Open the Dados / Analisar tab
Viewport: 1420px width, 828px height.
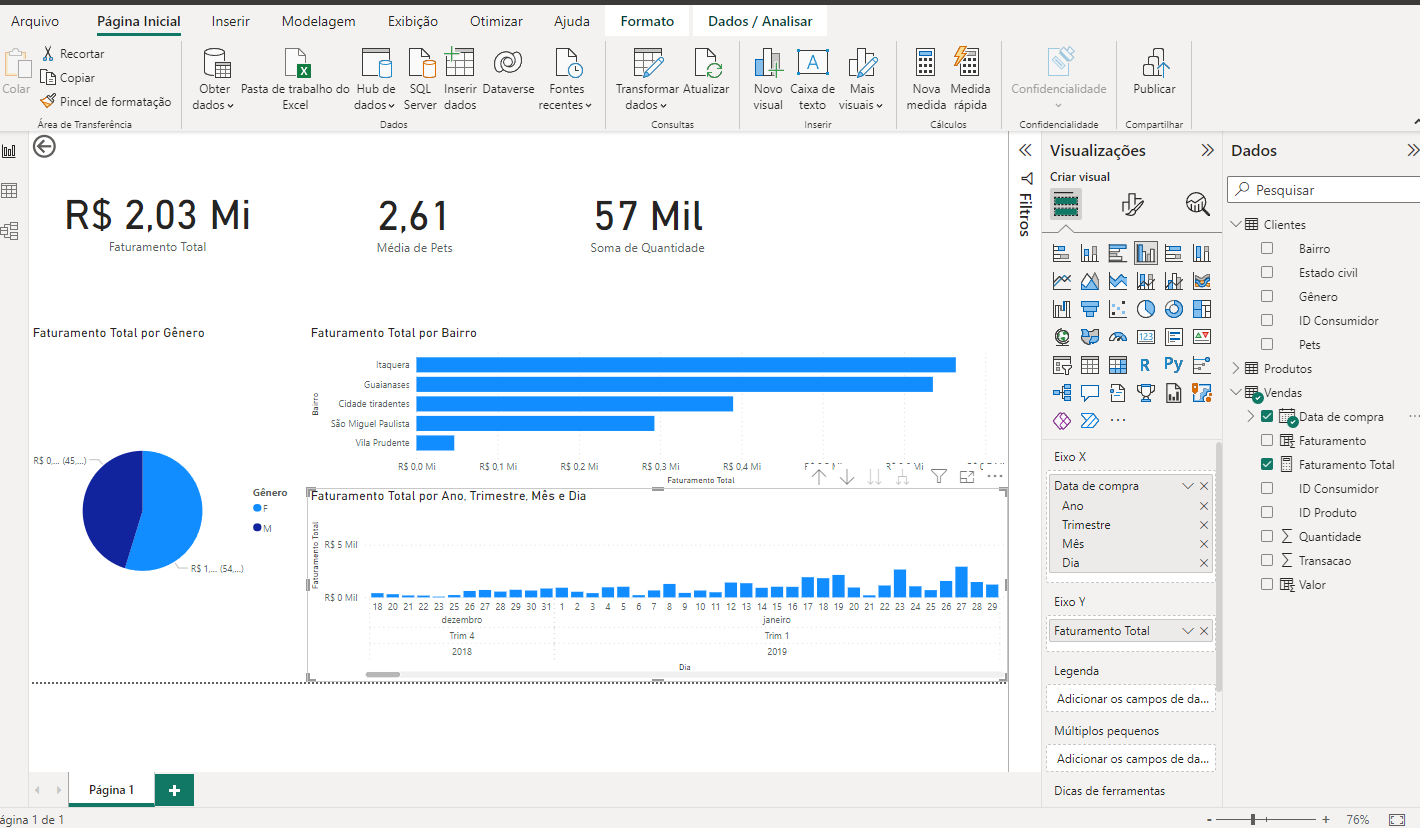click(760, 21)
